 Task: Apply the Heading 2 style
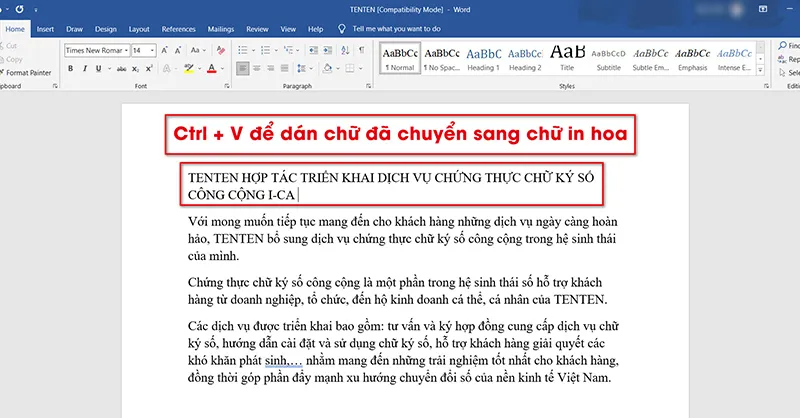(x=525, y=58)
